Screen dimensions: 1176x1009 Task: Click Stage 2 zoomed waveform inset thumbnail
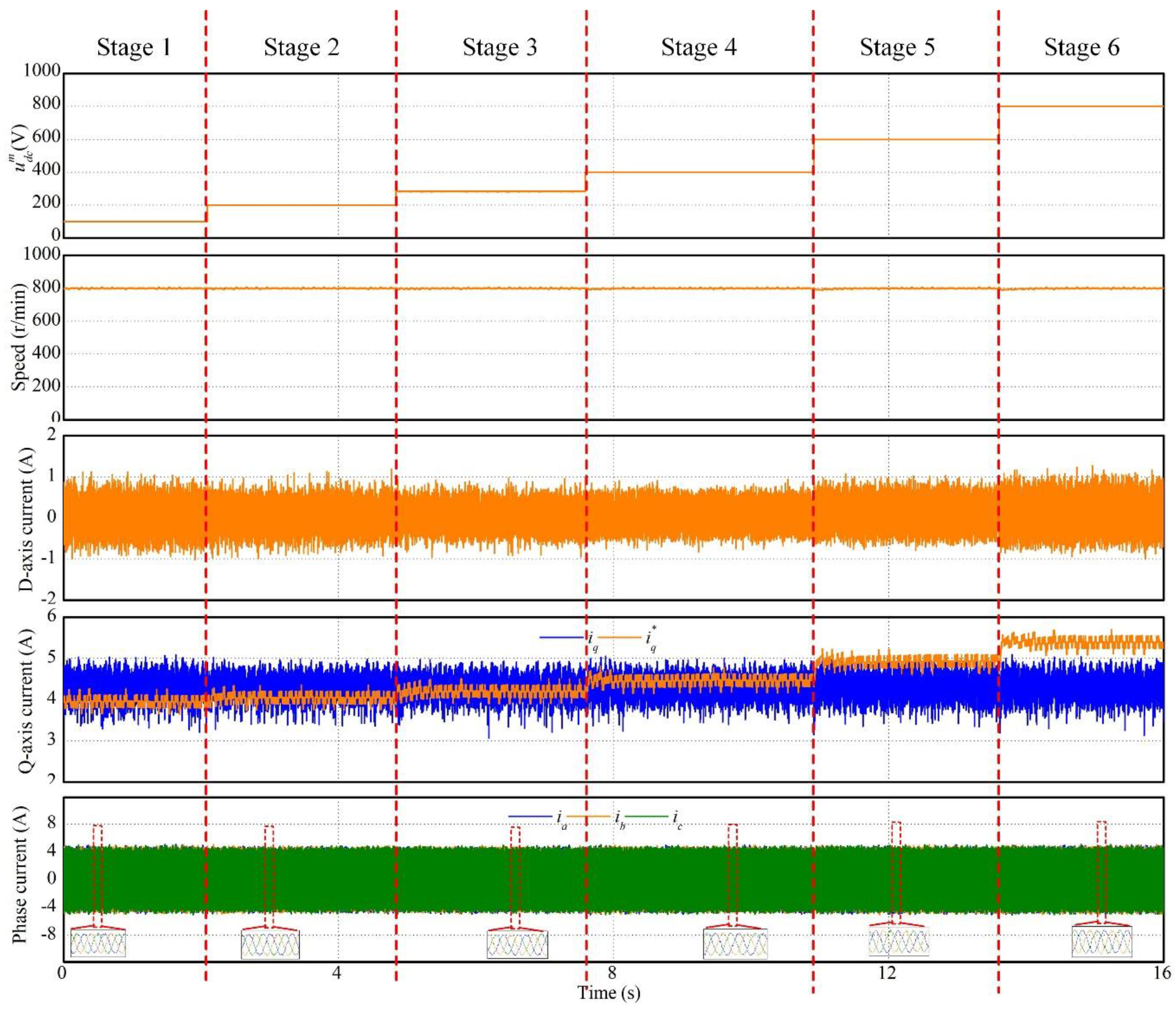[x=270, y=945]
